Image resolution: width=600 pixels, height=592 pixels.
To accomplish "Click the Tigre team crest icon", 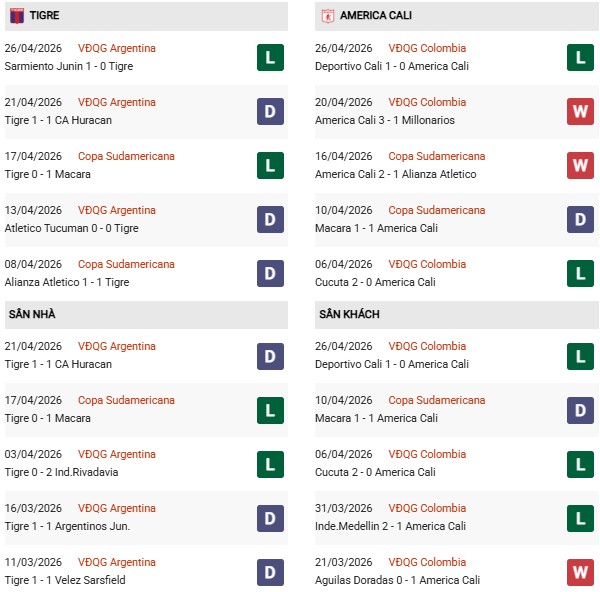I will tap(16, 16).
